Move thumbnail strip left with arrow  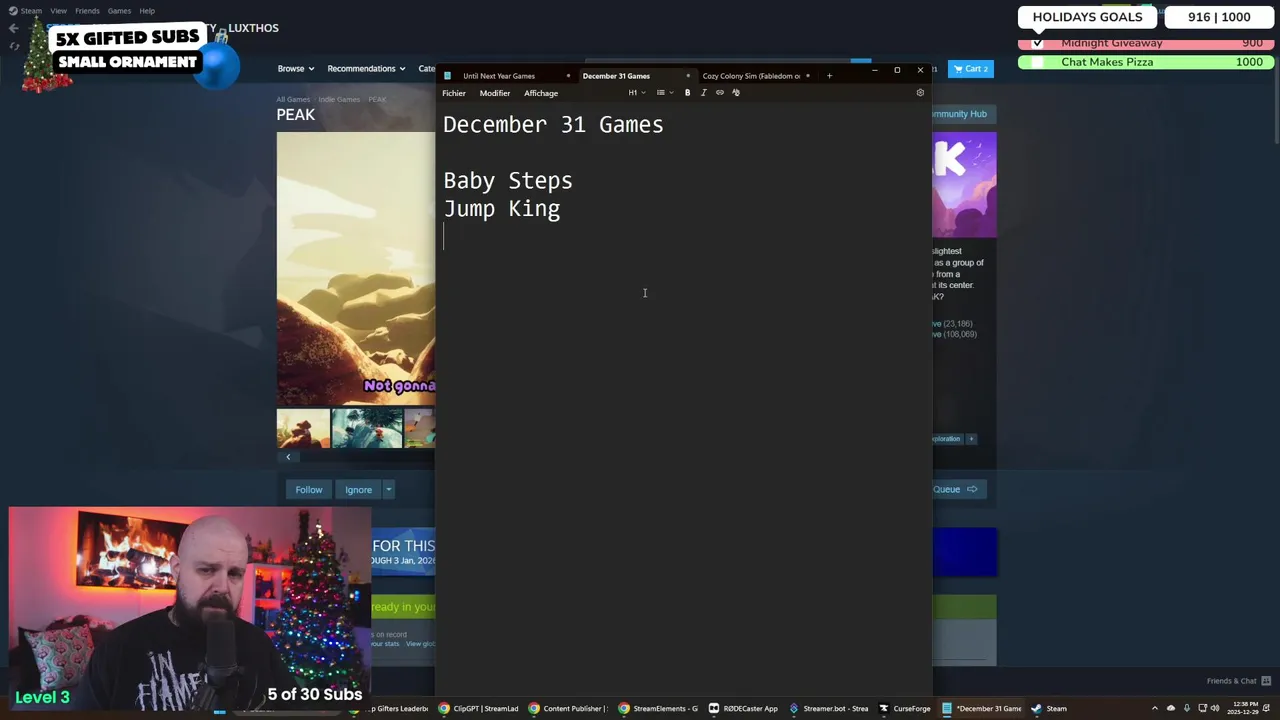point(288,457)
